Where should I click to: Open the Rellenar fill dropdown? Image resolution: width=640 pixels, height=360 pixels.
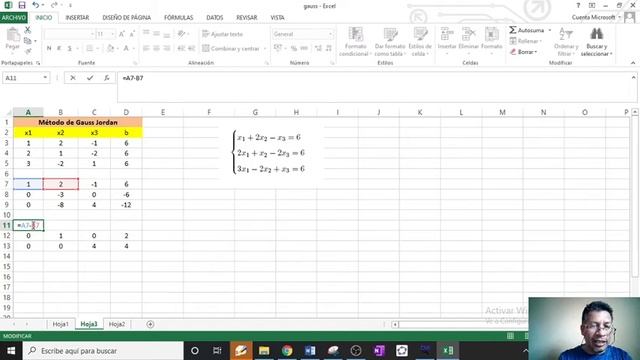point(526,41)
